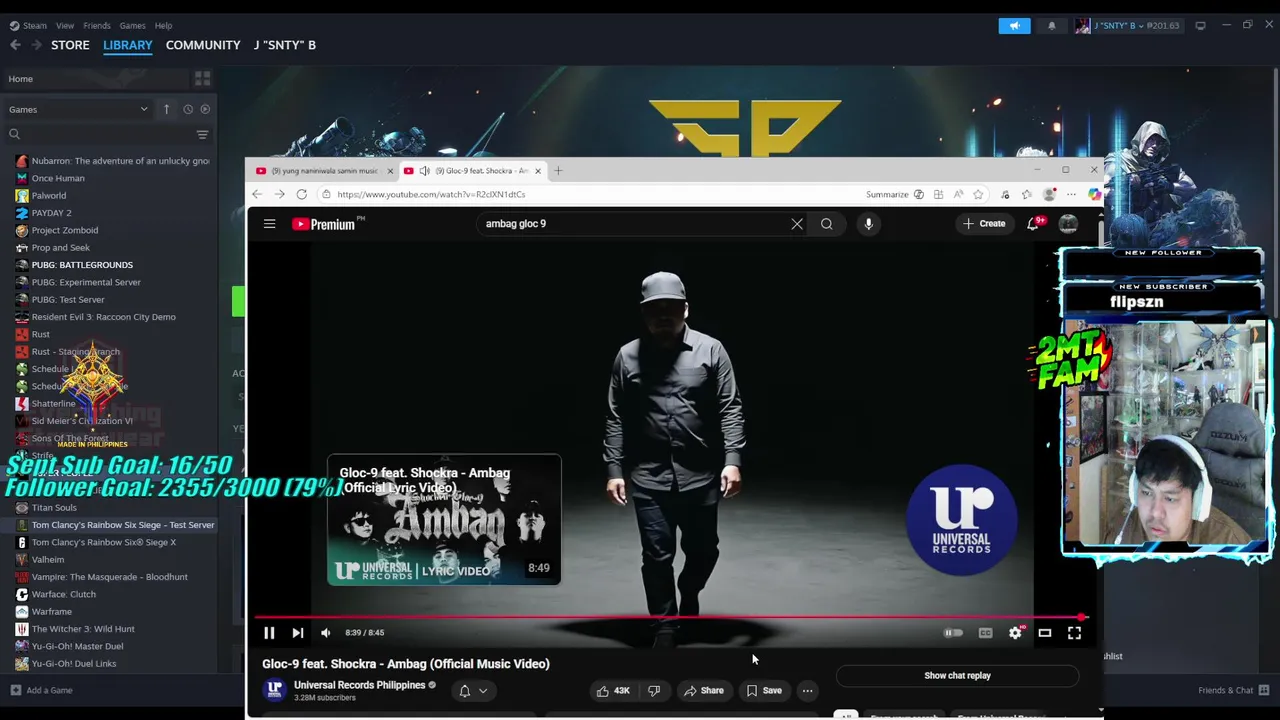
Task: Click Universal Records Philippines channel avatar
Action: click(274, 690)
